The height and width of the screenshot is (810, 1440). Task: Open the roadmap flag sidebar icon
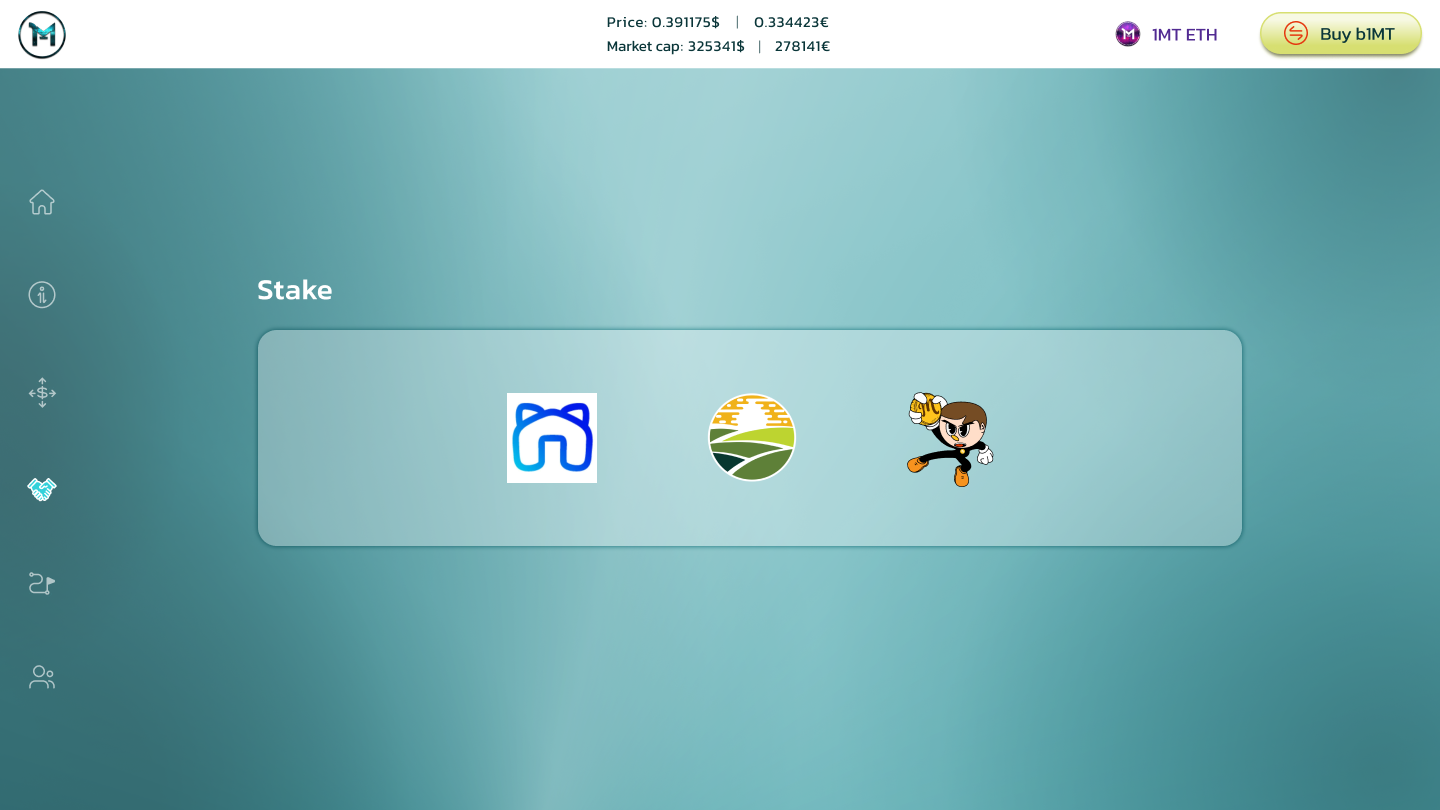click(42, 583)
